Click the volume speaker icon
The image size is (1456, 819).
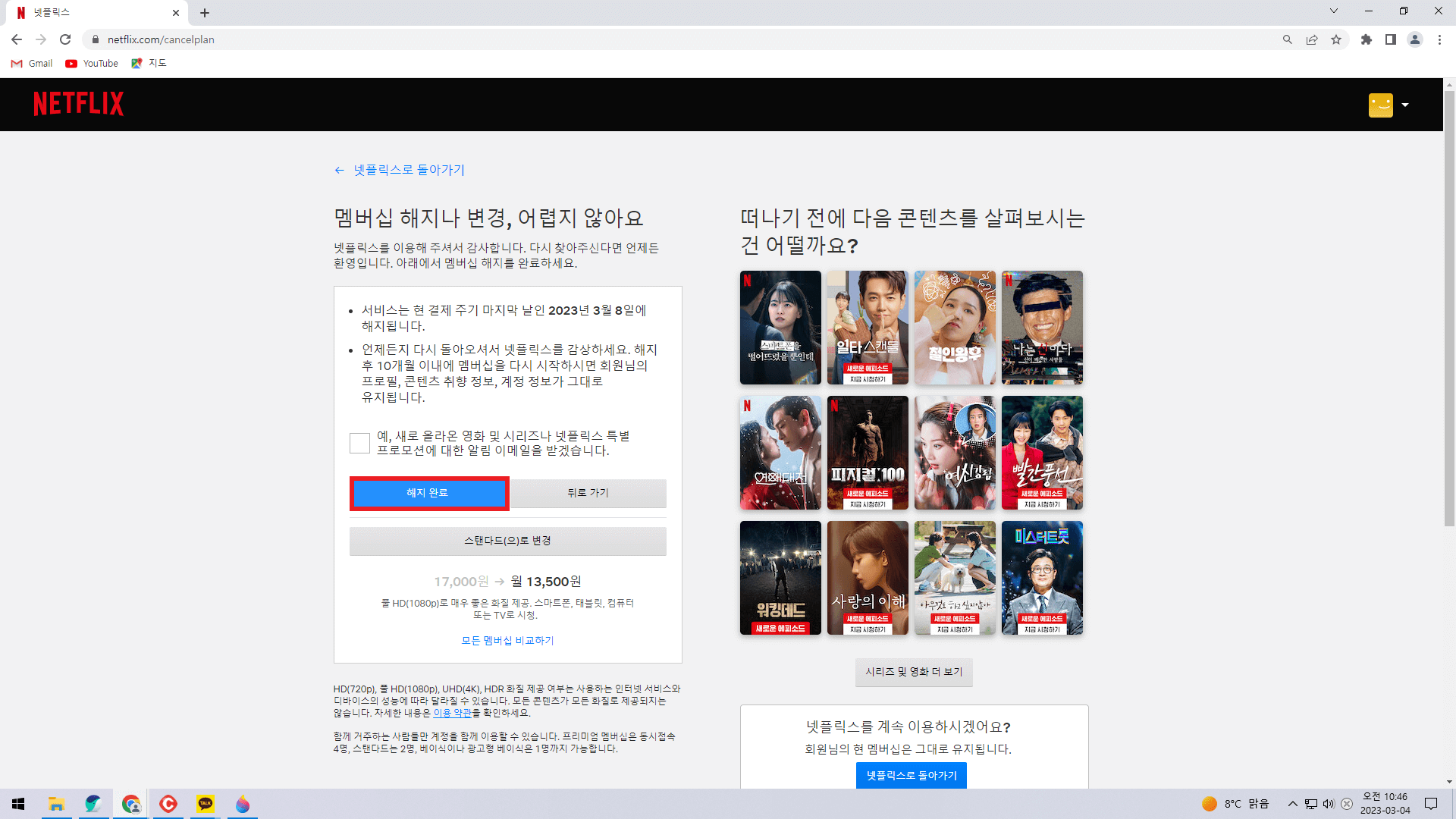pos(1329,804)
